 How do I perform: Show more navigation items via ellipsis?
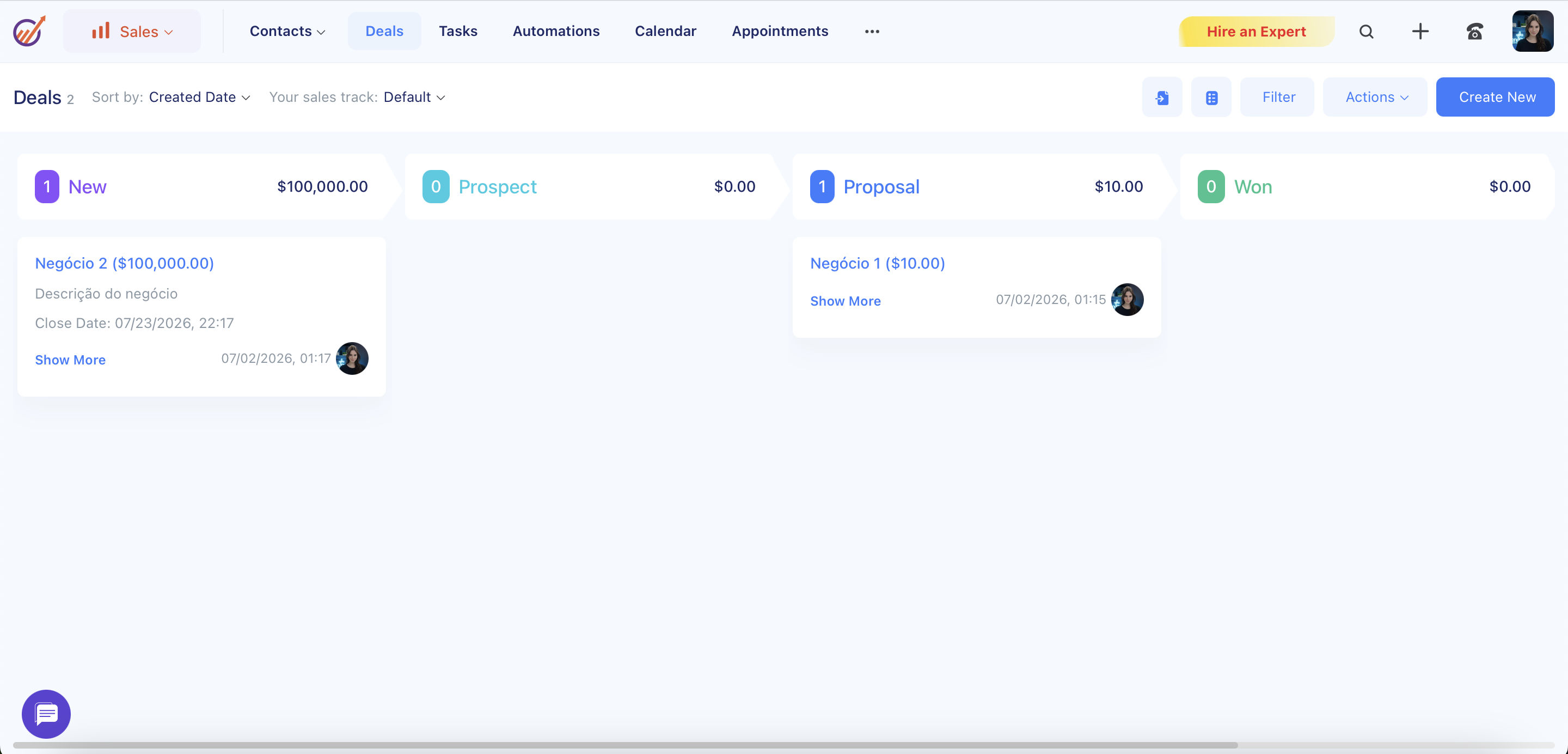872,32
